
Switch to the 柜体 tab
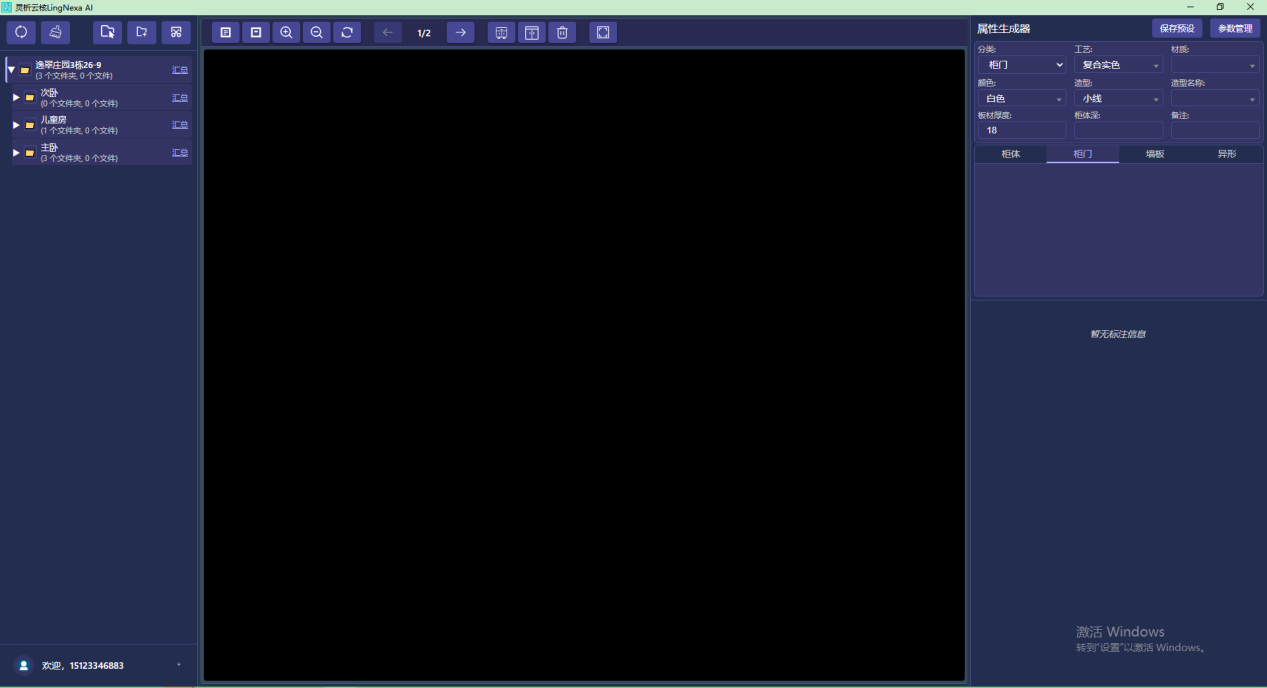point(1011,154)
